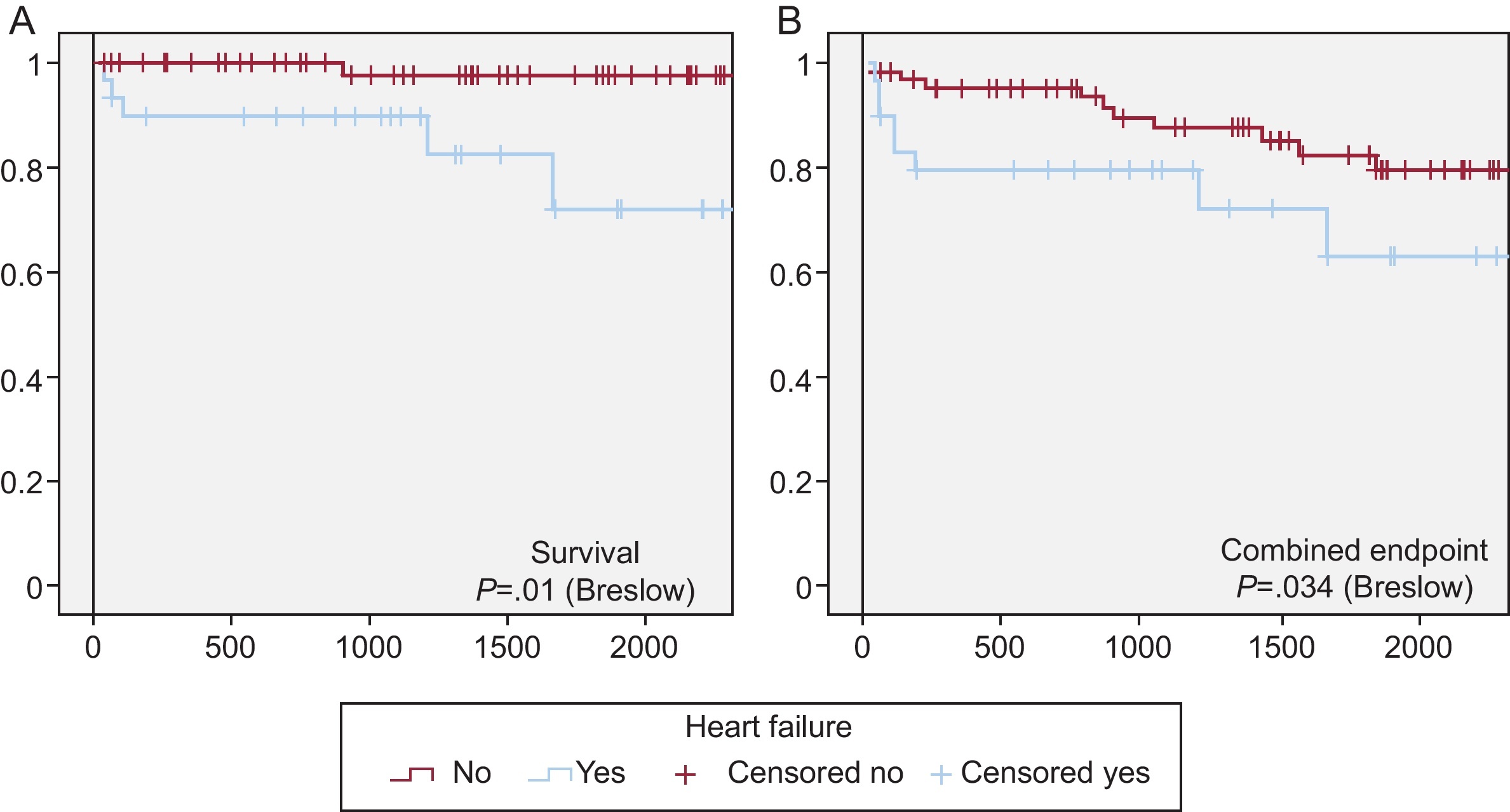This screenshot has height=812, width=1510.
Task: Click the panel 'B' label
Action: point(789,21)
